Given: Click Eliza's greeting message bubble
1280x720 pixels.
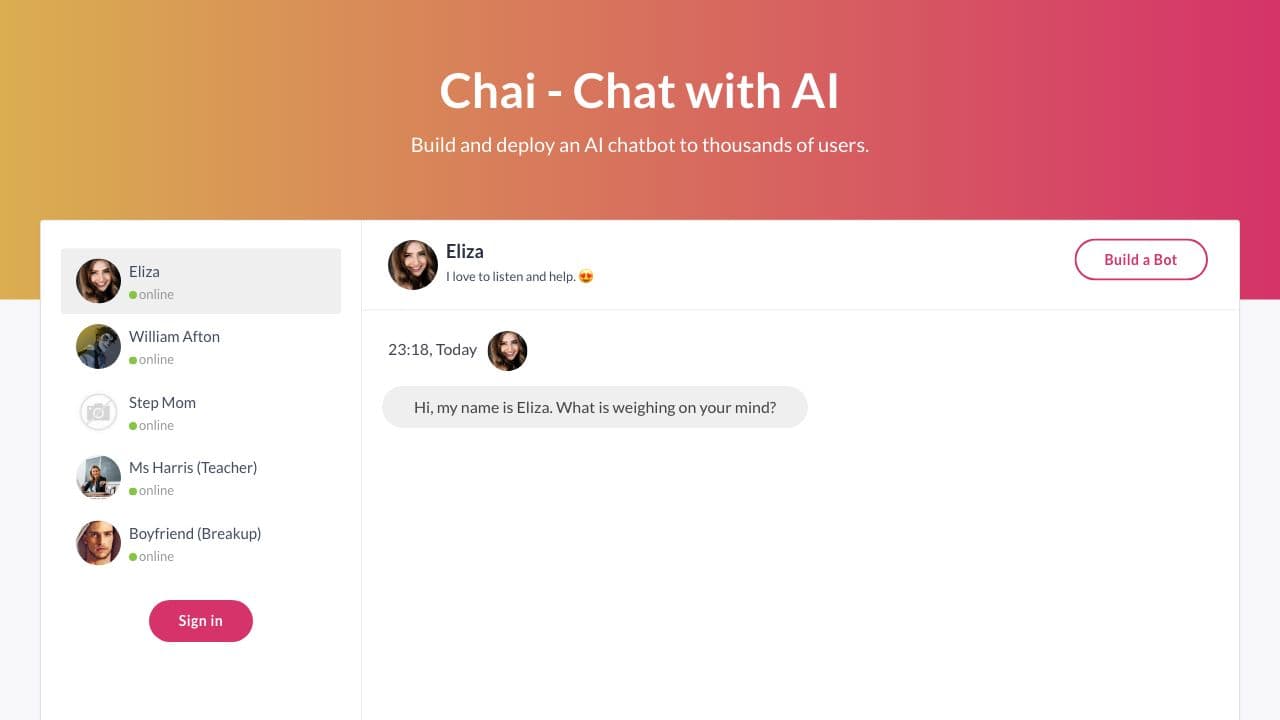Looking at the screenshot, I should 595,407.
